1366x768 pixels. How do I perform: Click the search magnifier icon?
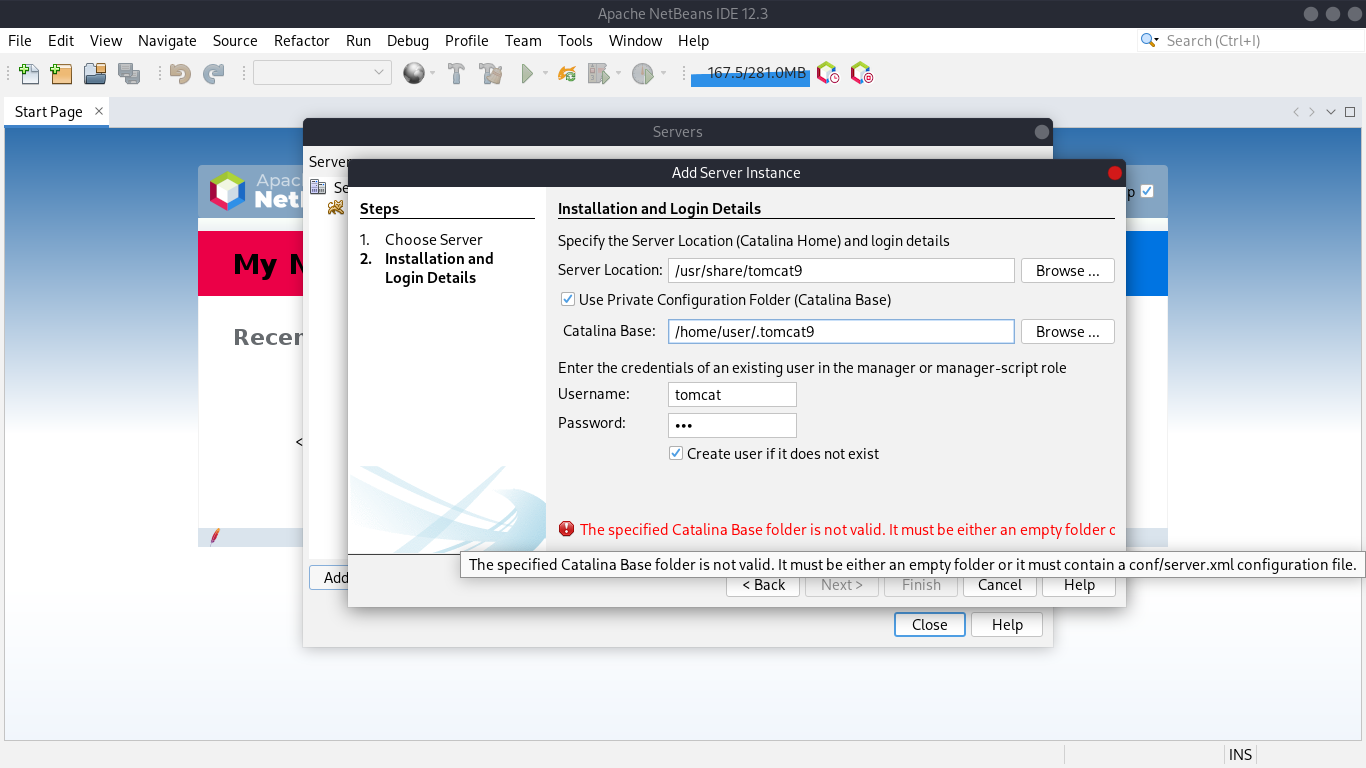point(1149,41)
